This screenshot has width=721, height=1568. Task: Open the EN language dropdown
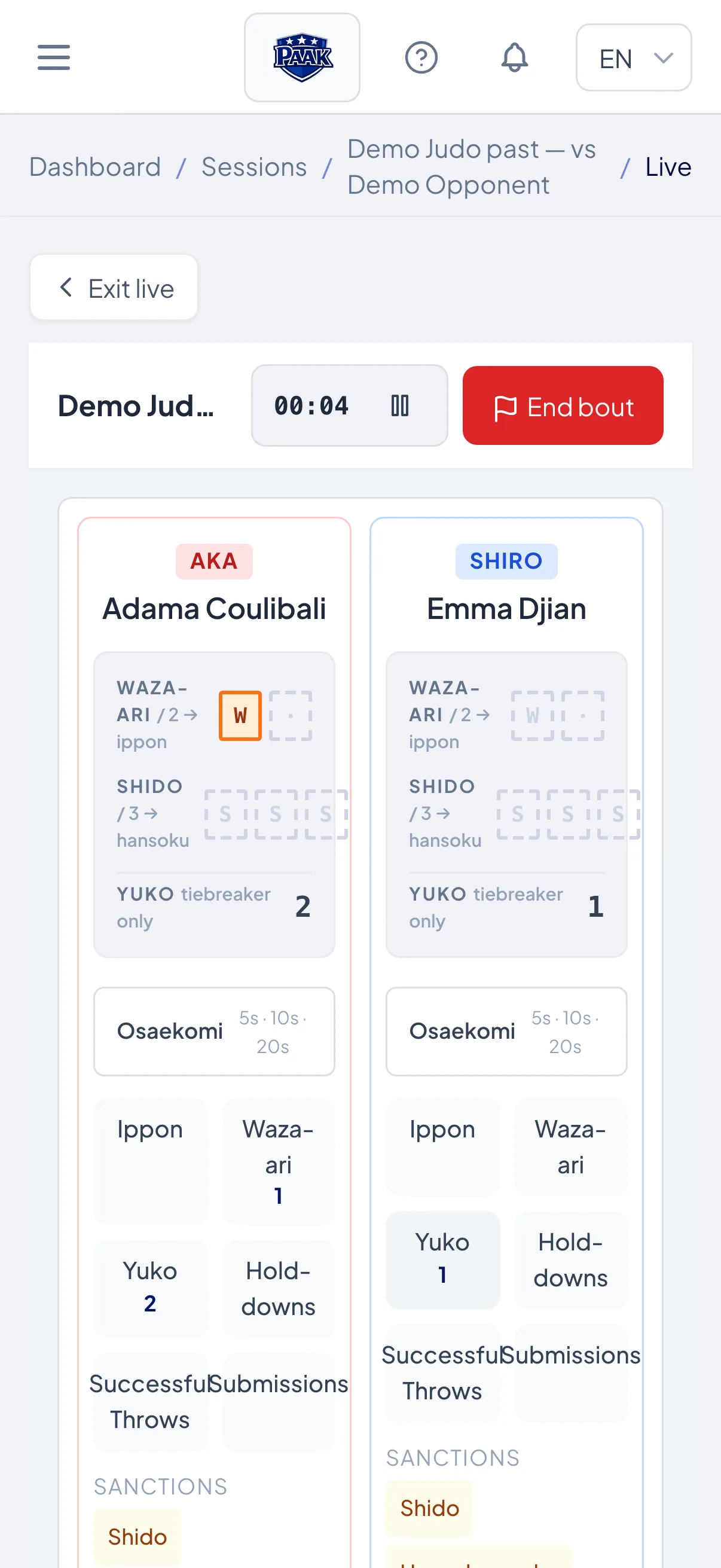(x=633, y=58)
